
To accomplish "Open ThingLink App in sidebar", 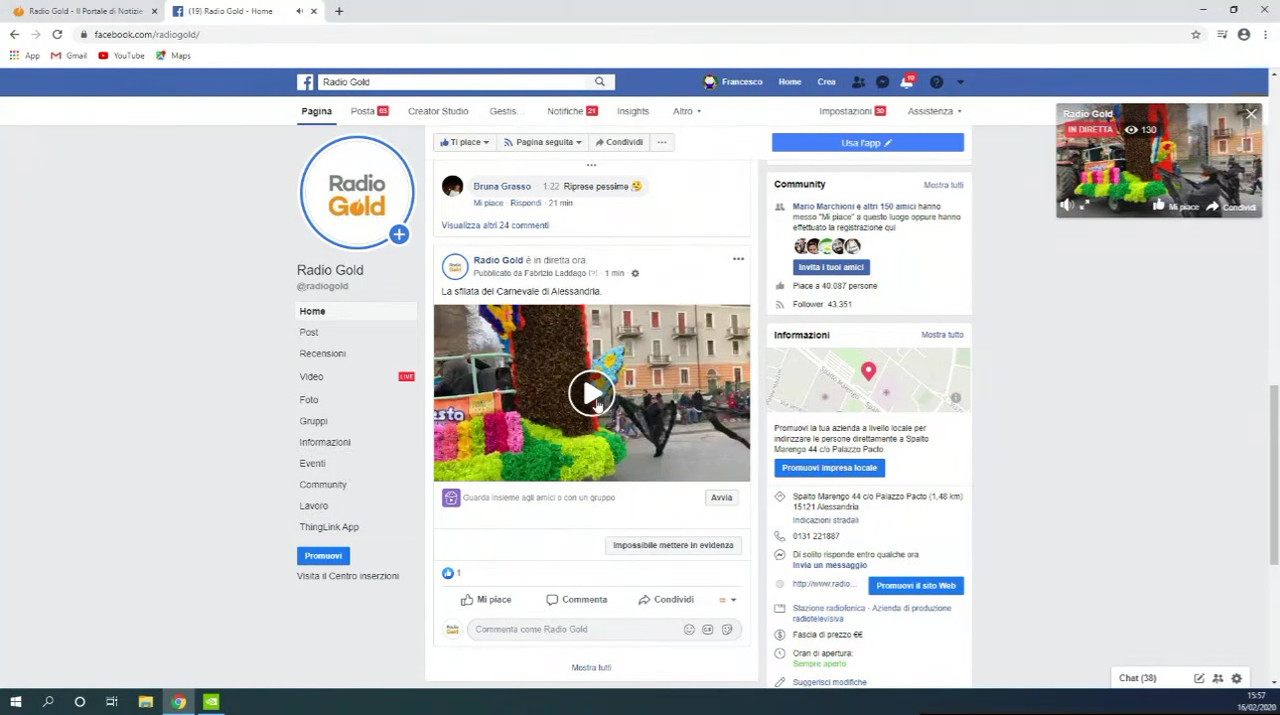I will [329, 527].
